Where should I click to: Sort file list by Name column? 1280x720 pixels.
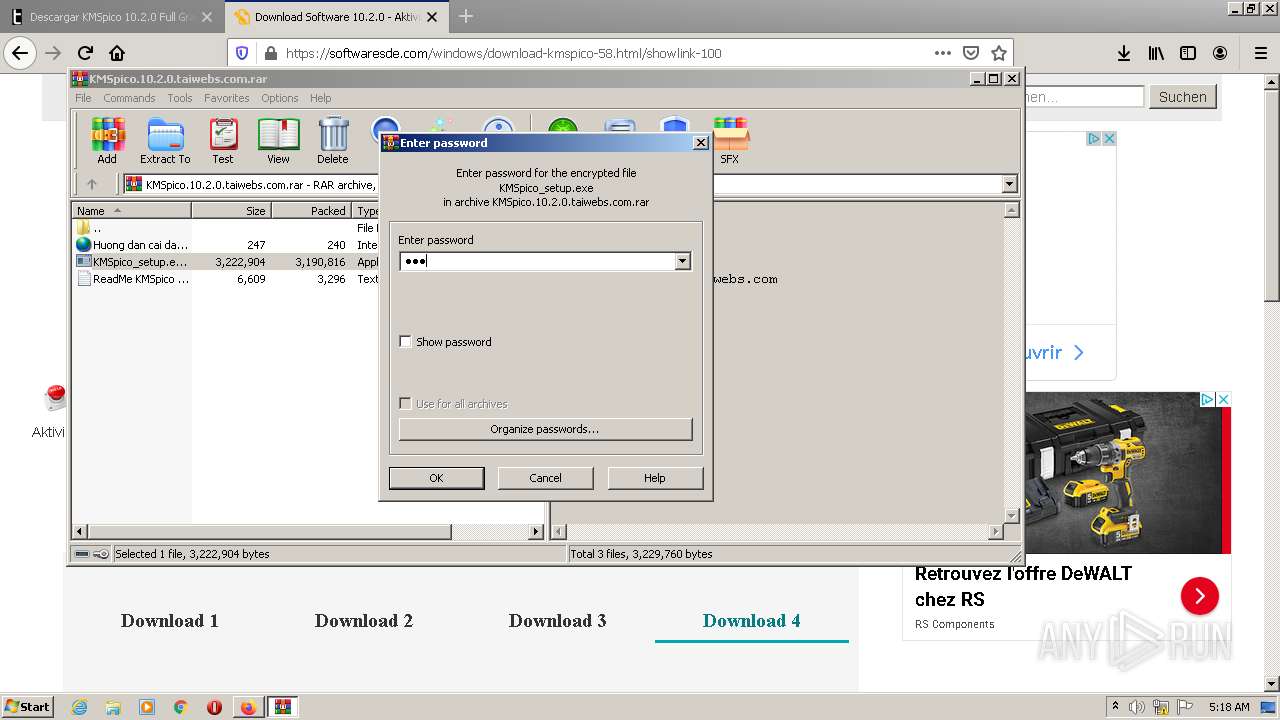coord(131,210)
